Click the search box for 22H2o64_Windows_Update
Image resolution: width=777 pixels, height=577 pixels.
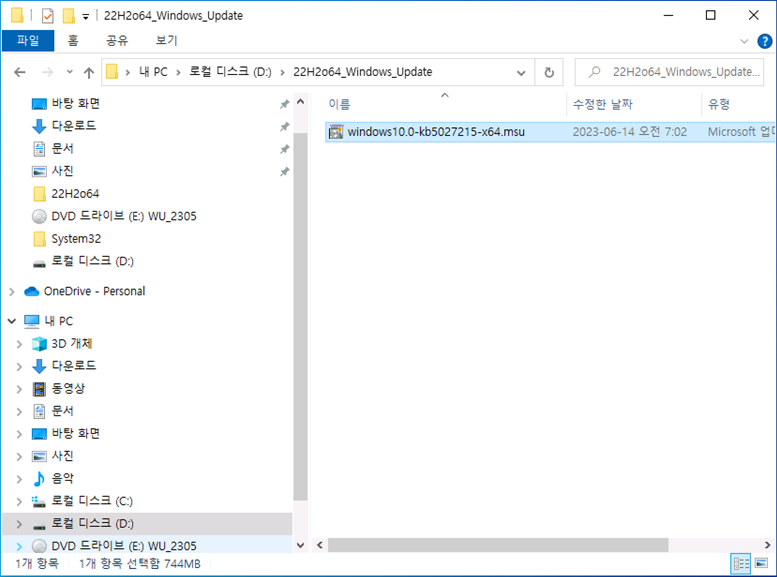coord(669,72)
